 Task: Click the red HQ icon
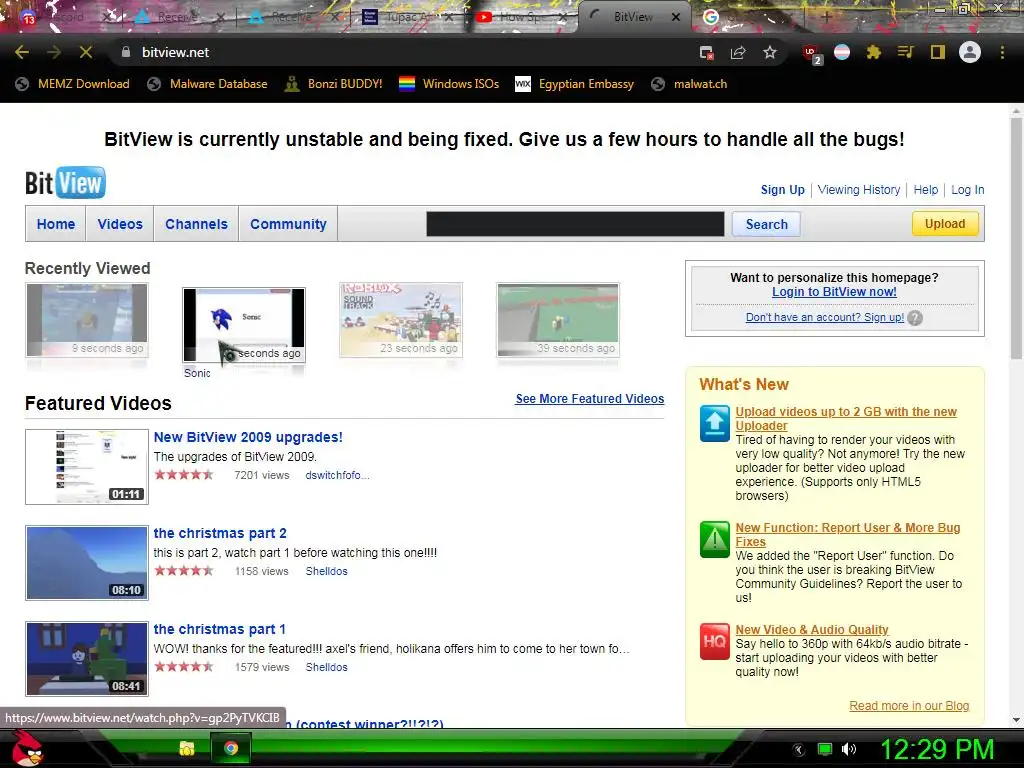click(714, 641)
